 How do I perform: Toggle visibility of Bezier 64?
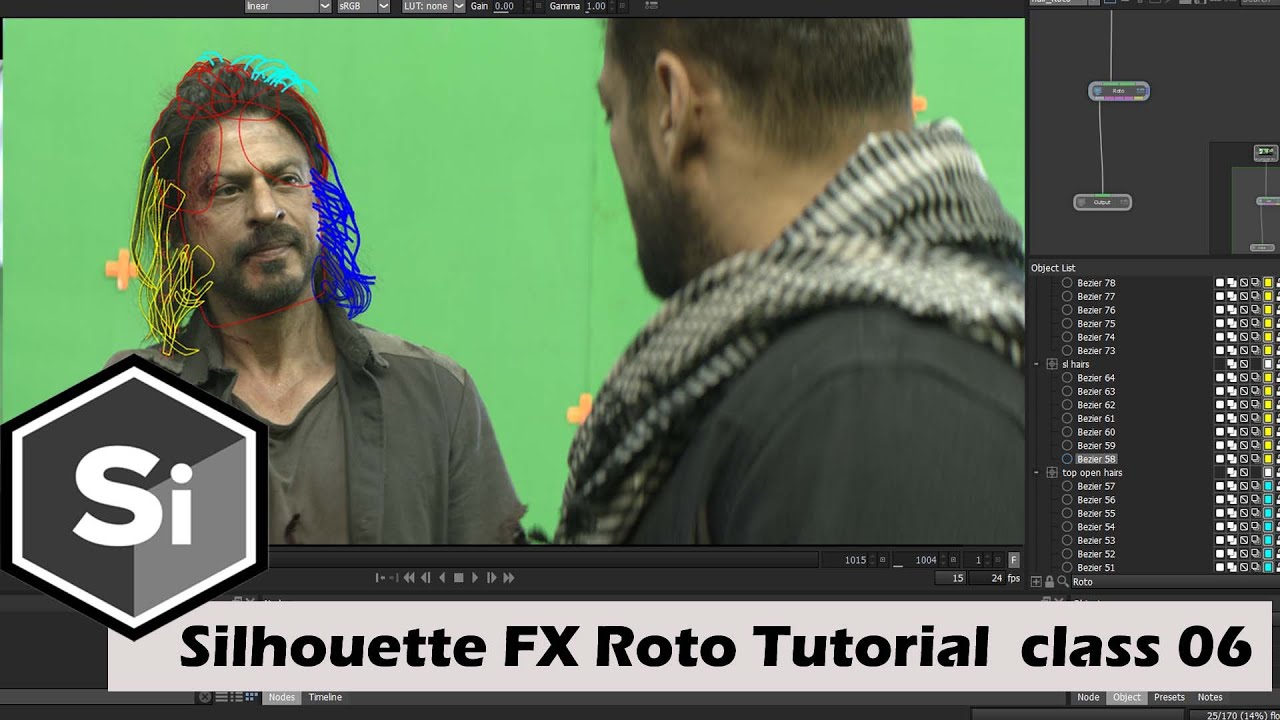(1220, 378)
